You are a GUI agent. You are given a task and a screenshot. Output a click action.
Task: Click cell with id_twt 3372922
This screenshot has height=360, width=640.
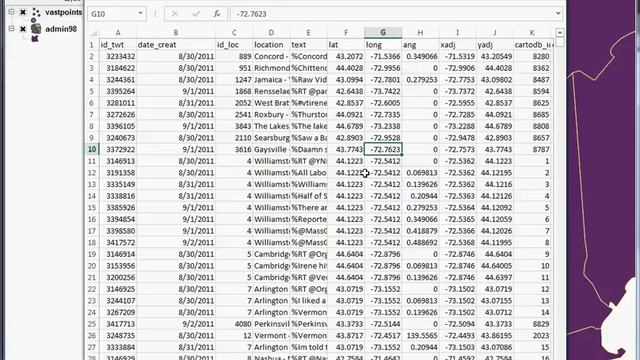(x=118, y=149)
